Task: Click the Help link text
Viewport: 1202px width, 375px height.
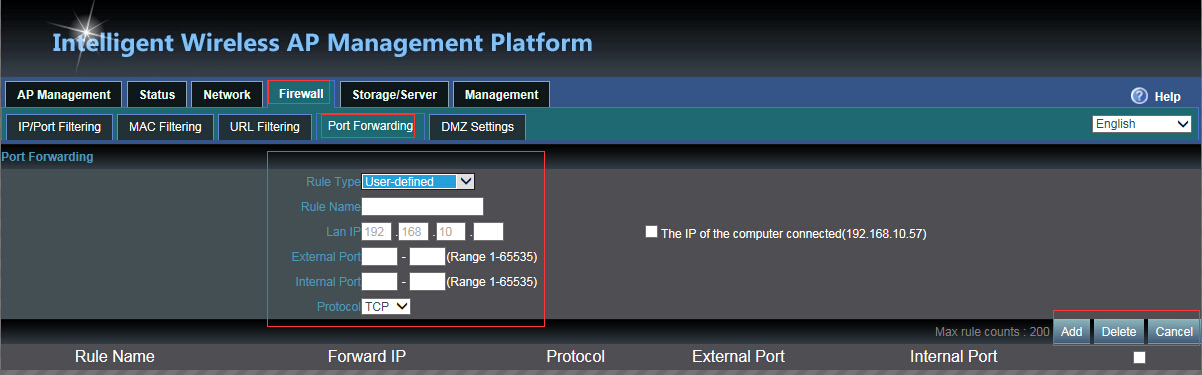Action: (1167, 97)
